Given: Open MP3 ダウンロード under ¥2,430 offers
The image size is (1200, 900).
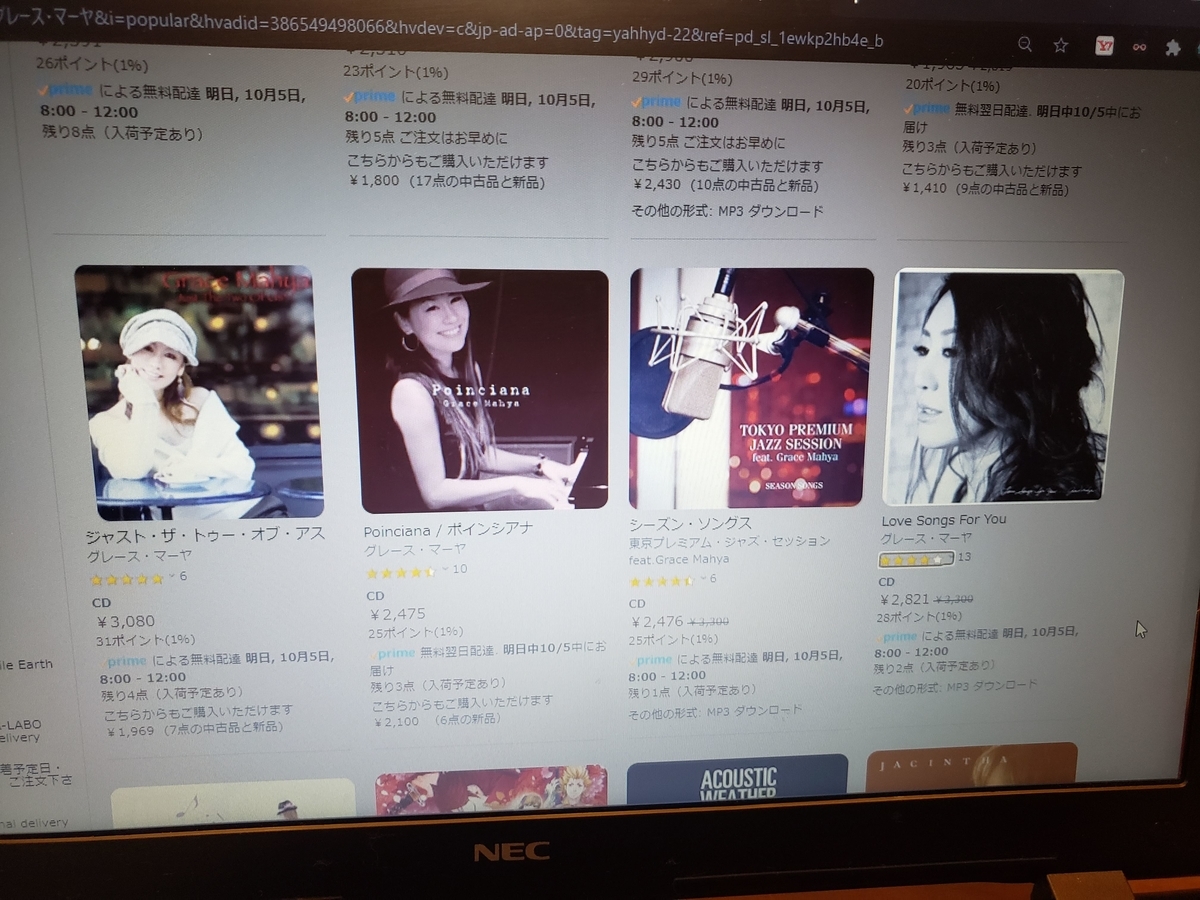Looking at the screenshot, I should 771,211.
